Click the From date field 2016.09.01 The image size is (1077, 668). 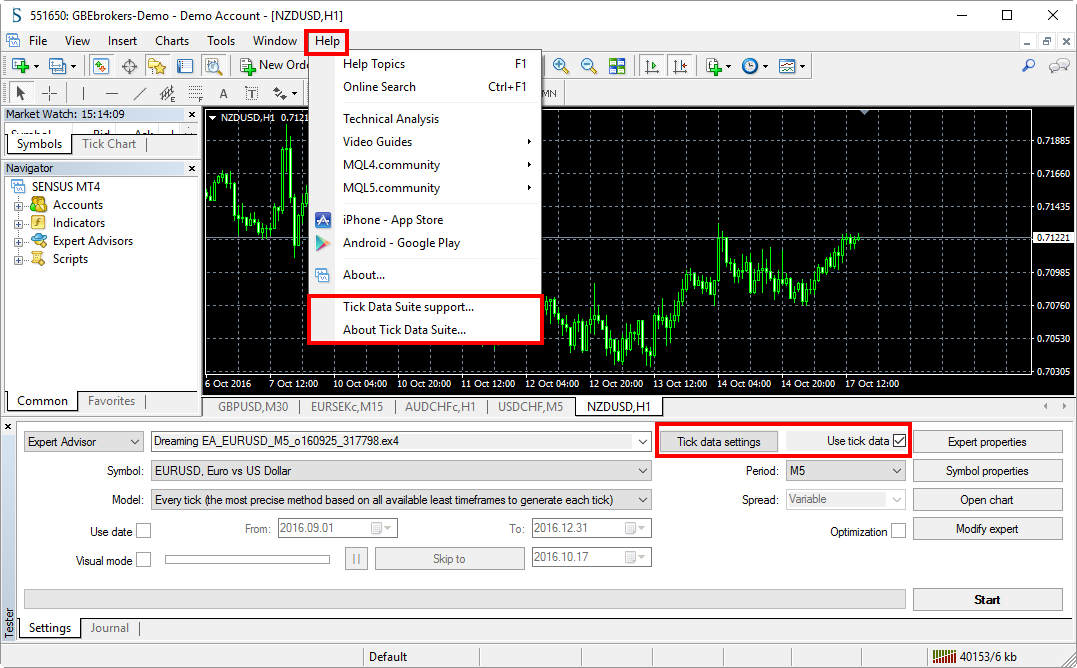337,528
